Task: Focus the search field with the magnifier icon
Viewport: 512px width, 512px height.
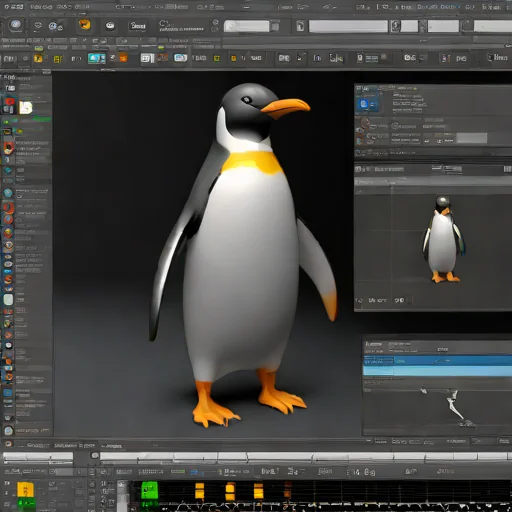Action: click(x=246, y=26)
